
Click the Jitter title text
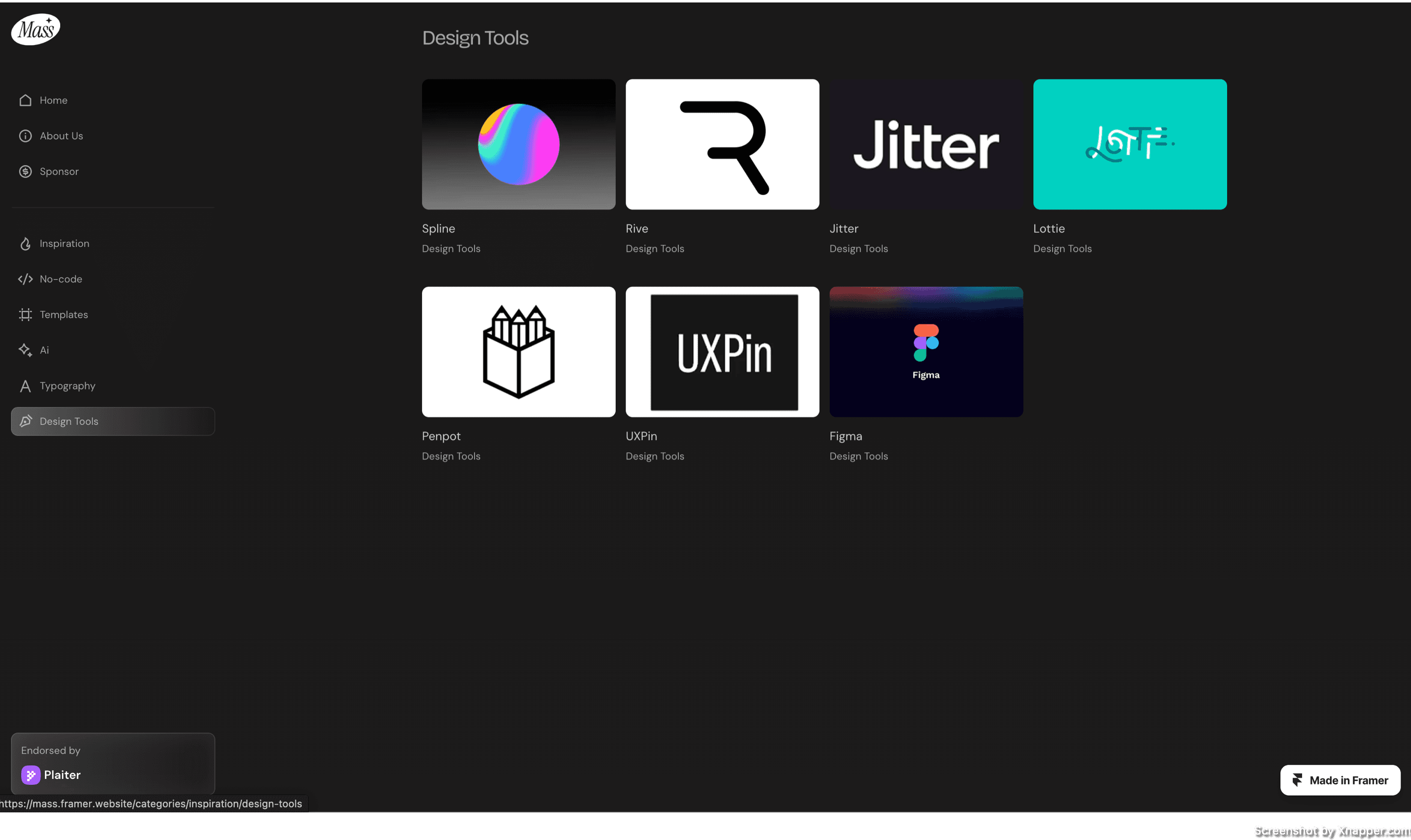844,229
